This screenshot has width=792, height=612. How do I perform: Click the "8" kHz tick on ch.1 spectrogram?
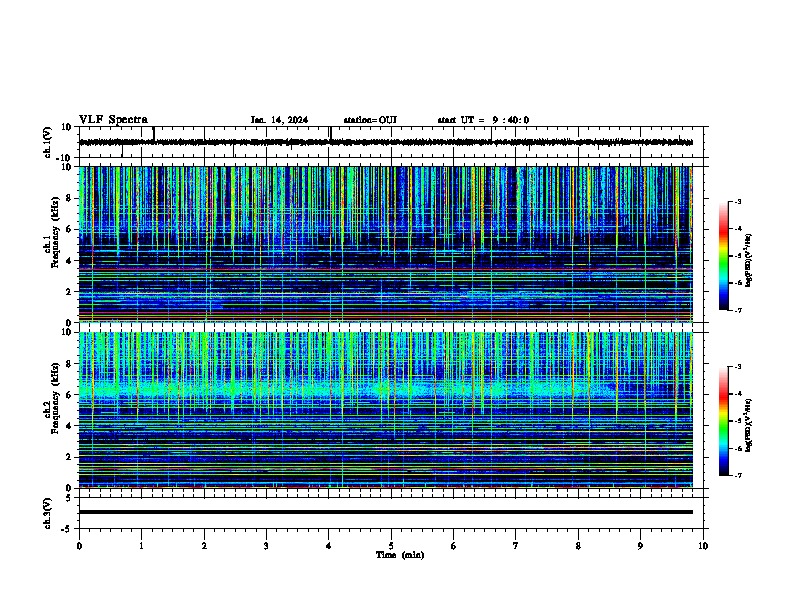(x=69, y=198)
